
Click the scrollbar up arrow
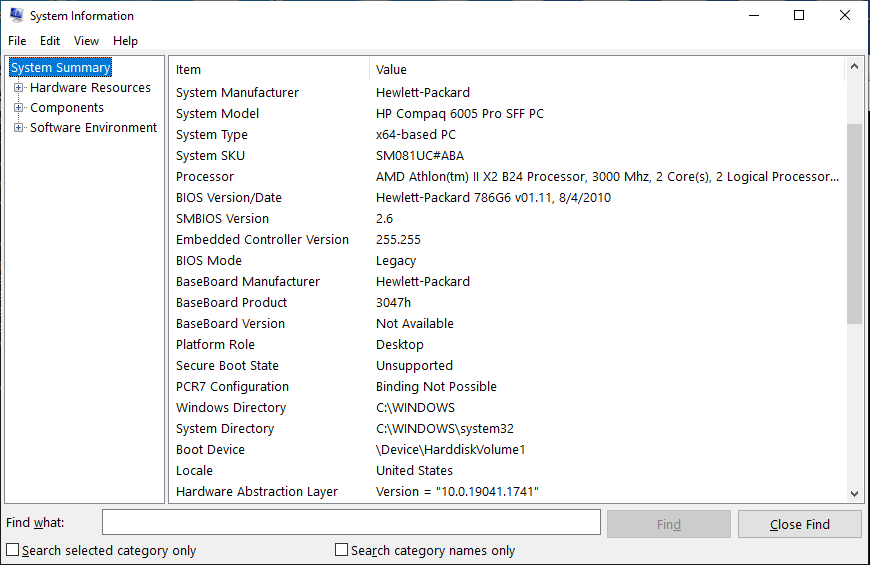point(854,67)
